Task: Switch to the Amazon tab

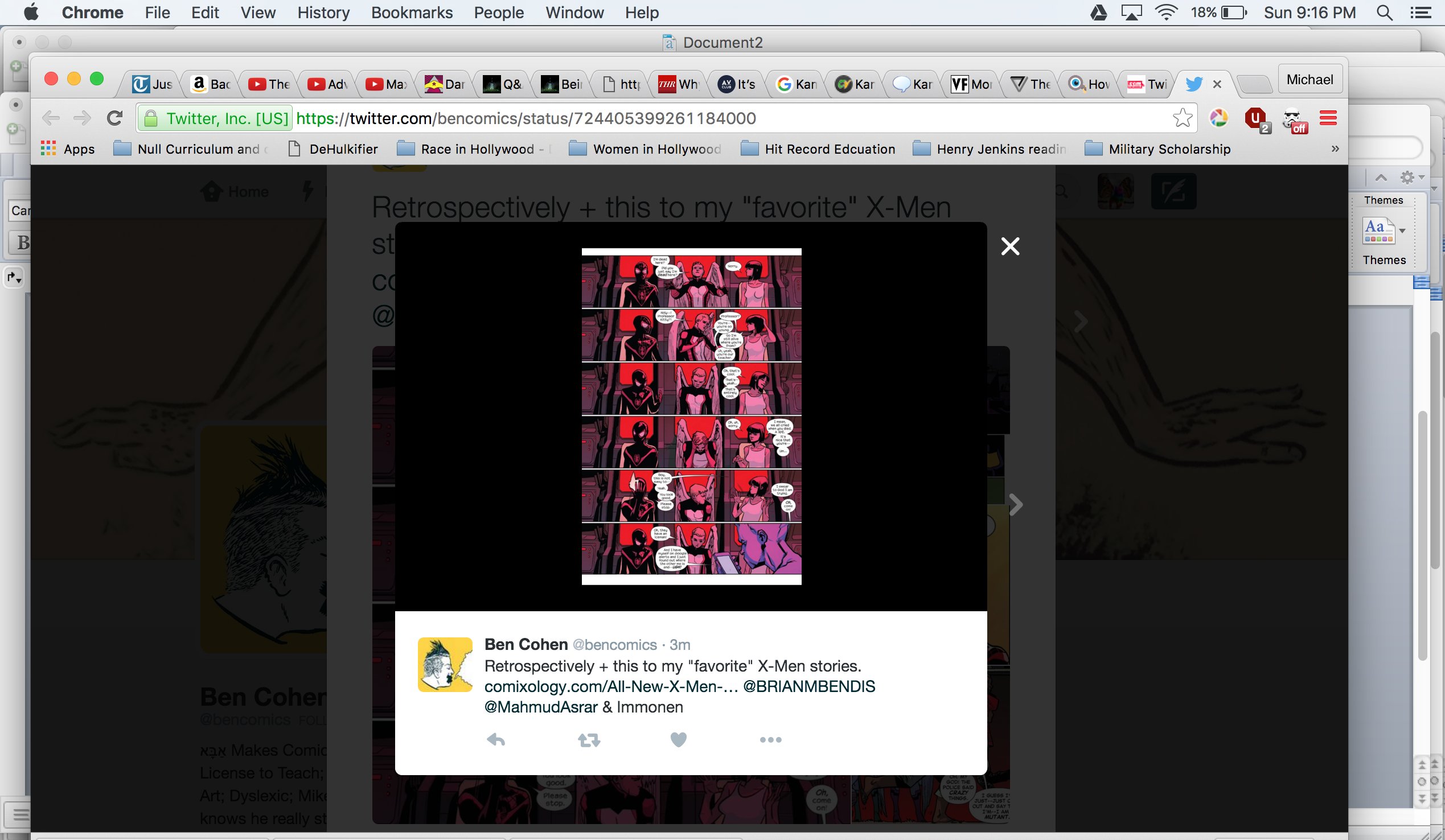Action: [211, 84]
